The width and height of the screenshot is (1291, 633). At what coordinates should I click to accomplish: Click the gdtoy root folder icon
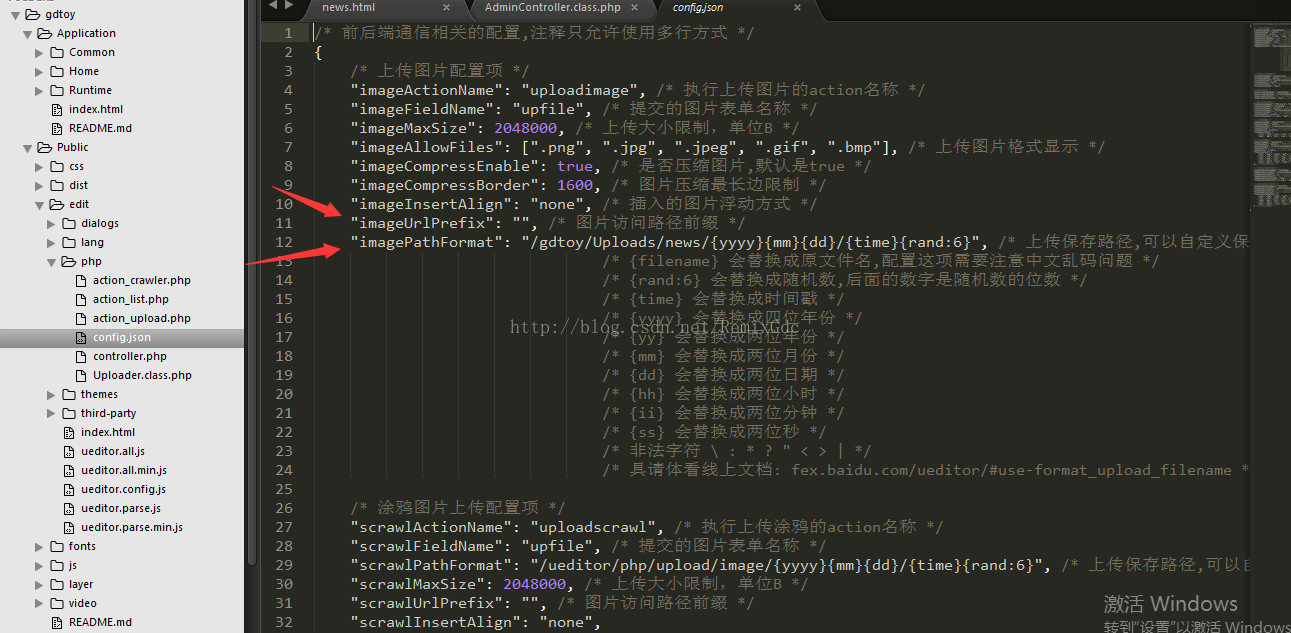[x=32, y=14]
